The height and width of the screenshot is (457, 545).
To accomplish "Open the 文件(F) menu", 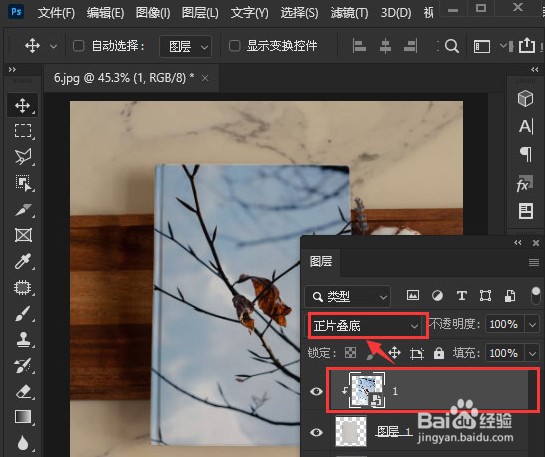I will point(56,13).
